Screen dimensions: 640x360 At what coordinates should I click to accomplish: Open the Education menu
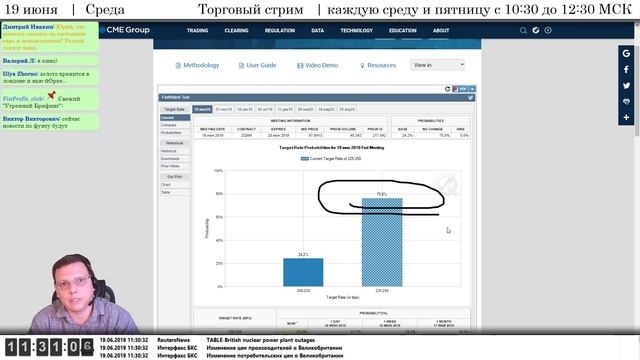click(x=402, y=31)
